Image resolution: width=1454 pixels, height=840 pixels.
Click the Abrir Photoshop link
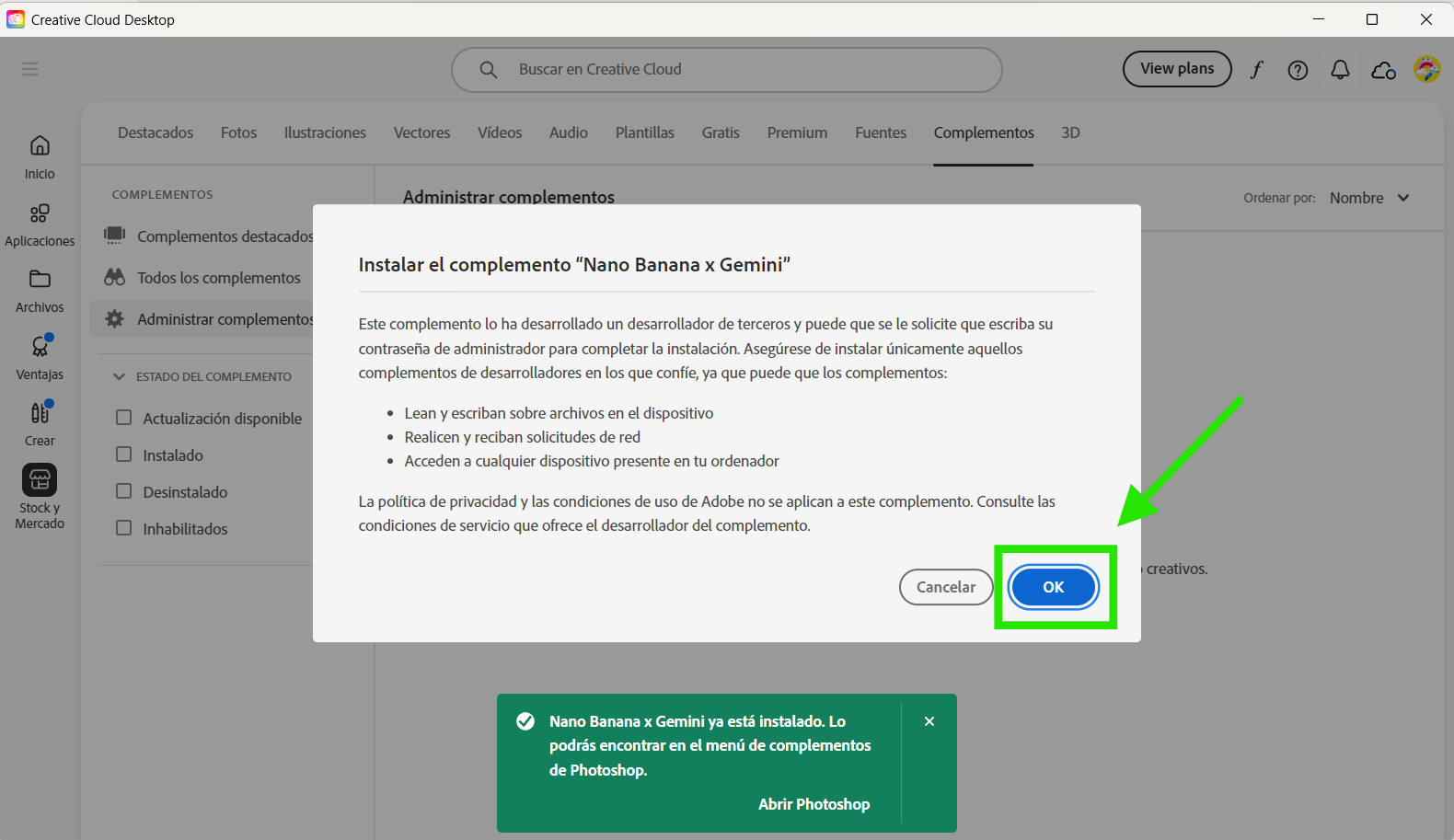point(814,804)
